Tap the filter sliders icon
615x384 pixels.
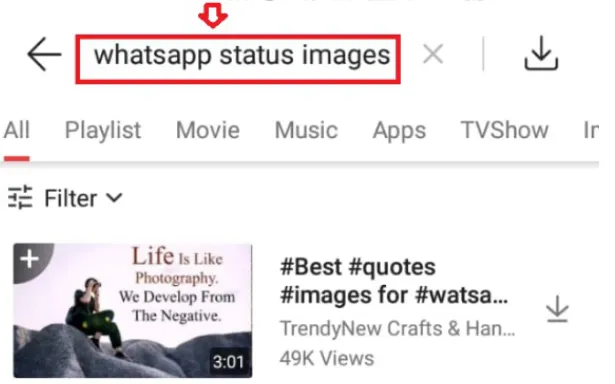click(20, 197)
